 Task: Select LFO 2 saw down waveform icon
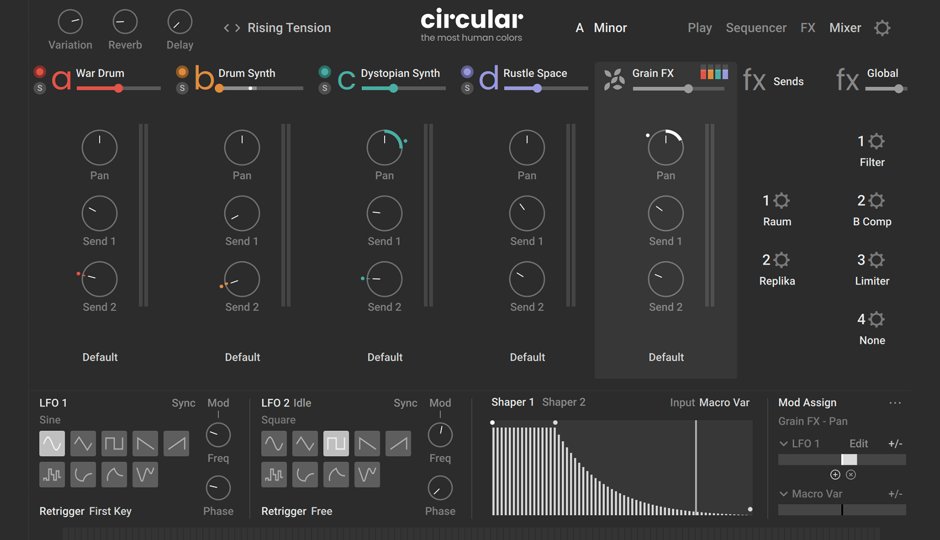click(x=367, y=444)
